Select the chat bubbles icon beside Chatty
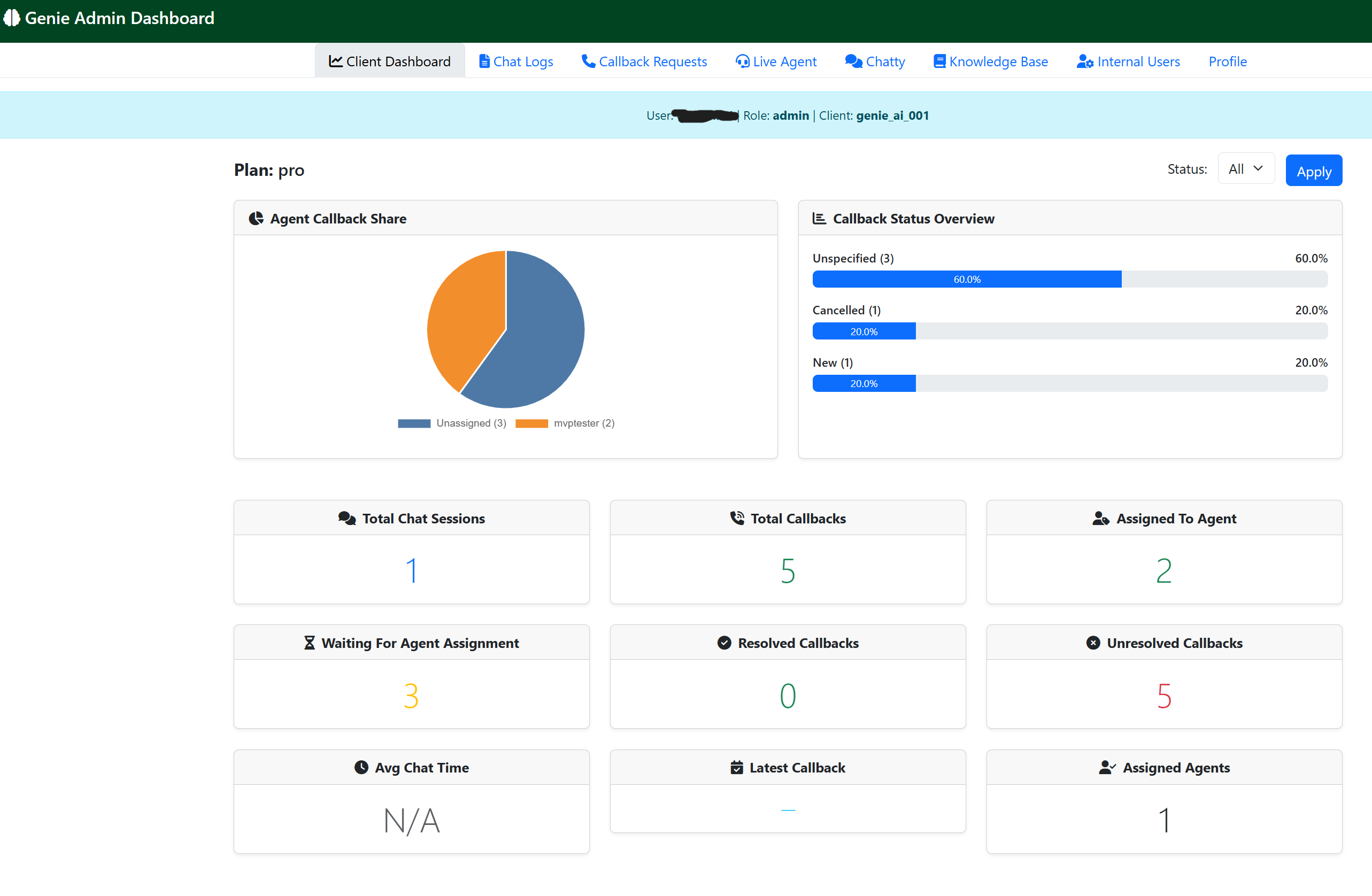This screenshot has width=1372, height=896. point(853,60)
